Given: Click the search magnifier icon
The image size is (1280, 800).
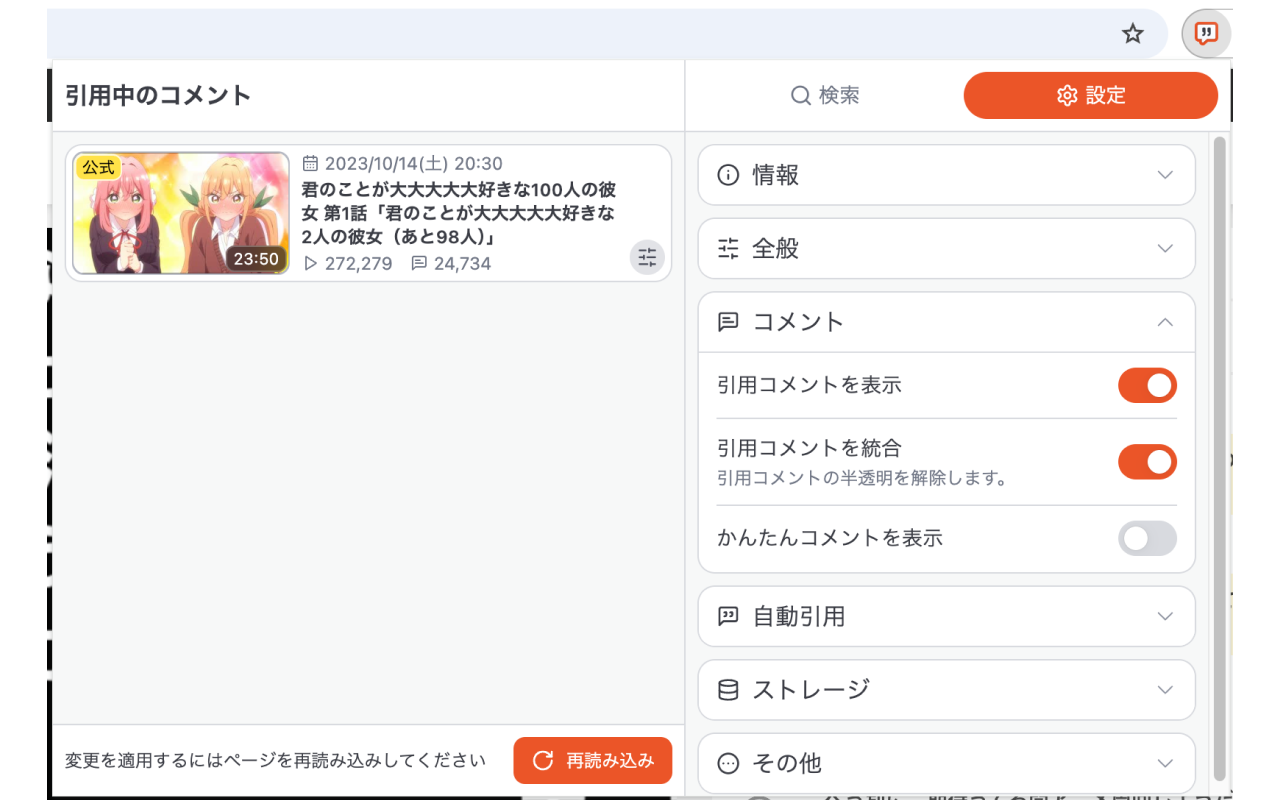Looking at the screenshot, I should pyautogui.click(x=799, y=95).
